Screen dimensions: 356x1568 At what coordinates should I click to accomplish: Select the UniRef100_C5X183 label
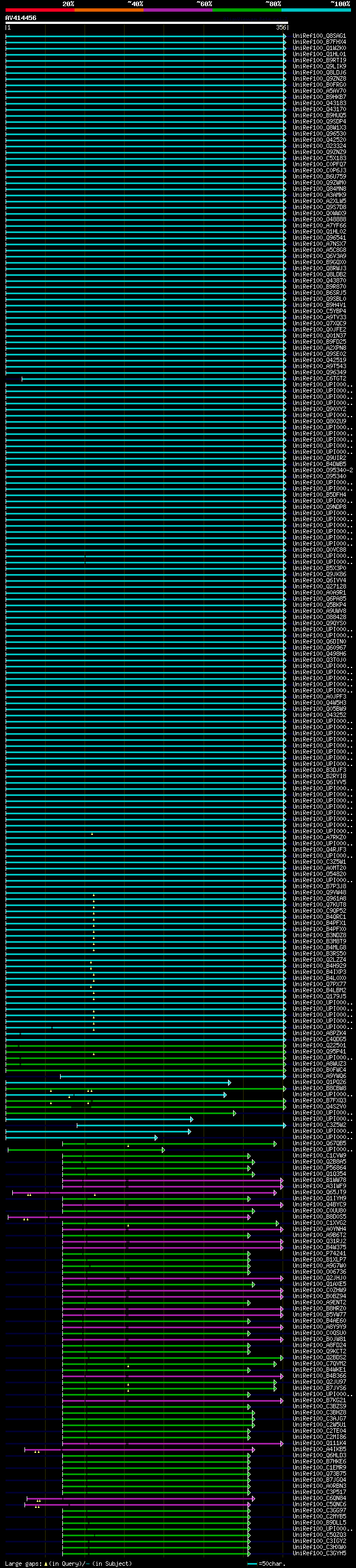pyautogui.click(x=319, y=159)
